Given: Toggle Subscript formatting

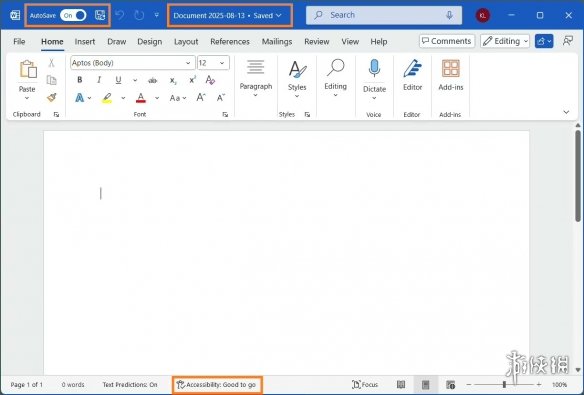Looking at the screenshot, I should click(173, 80).
